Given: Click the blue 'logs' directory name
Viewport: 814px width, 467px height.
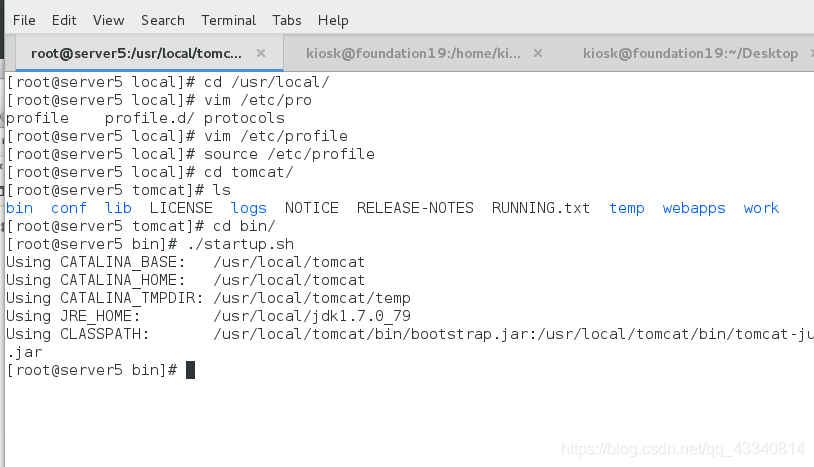Looking at the screenshot, I should click(x=249, y=209).
